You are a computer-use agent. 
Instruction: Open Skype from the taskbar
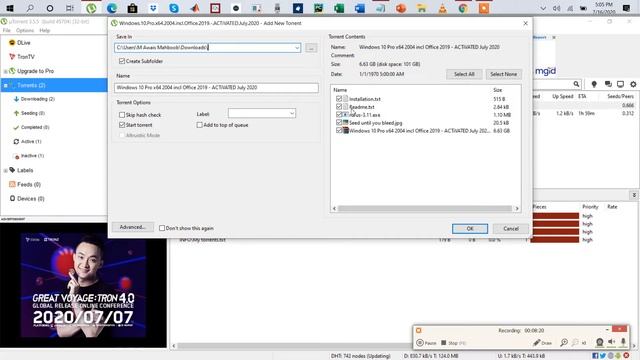[x=174, y=8]
